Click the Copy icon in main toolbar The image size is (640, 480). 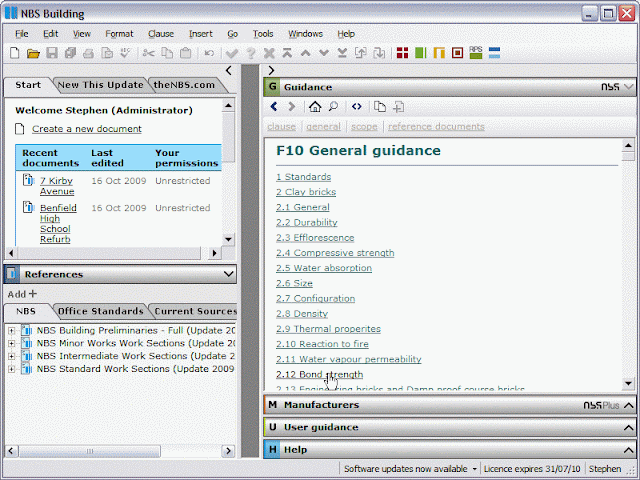click(x=167, y=53)
